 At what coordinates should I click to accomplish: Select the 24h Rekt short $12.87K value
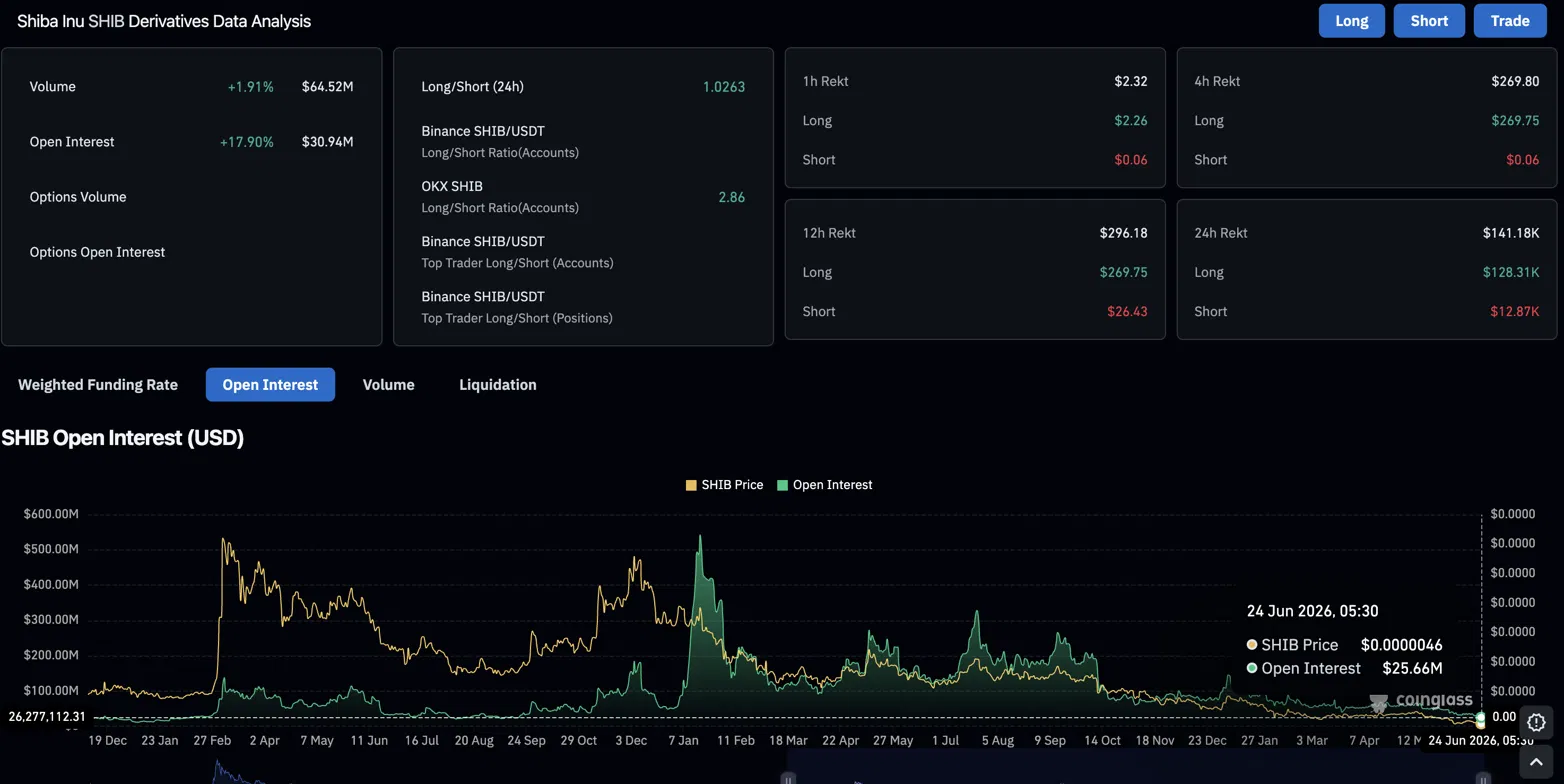[x=1515, y=311]
